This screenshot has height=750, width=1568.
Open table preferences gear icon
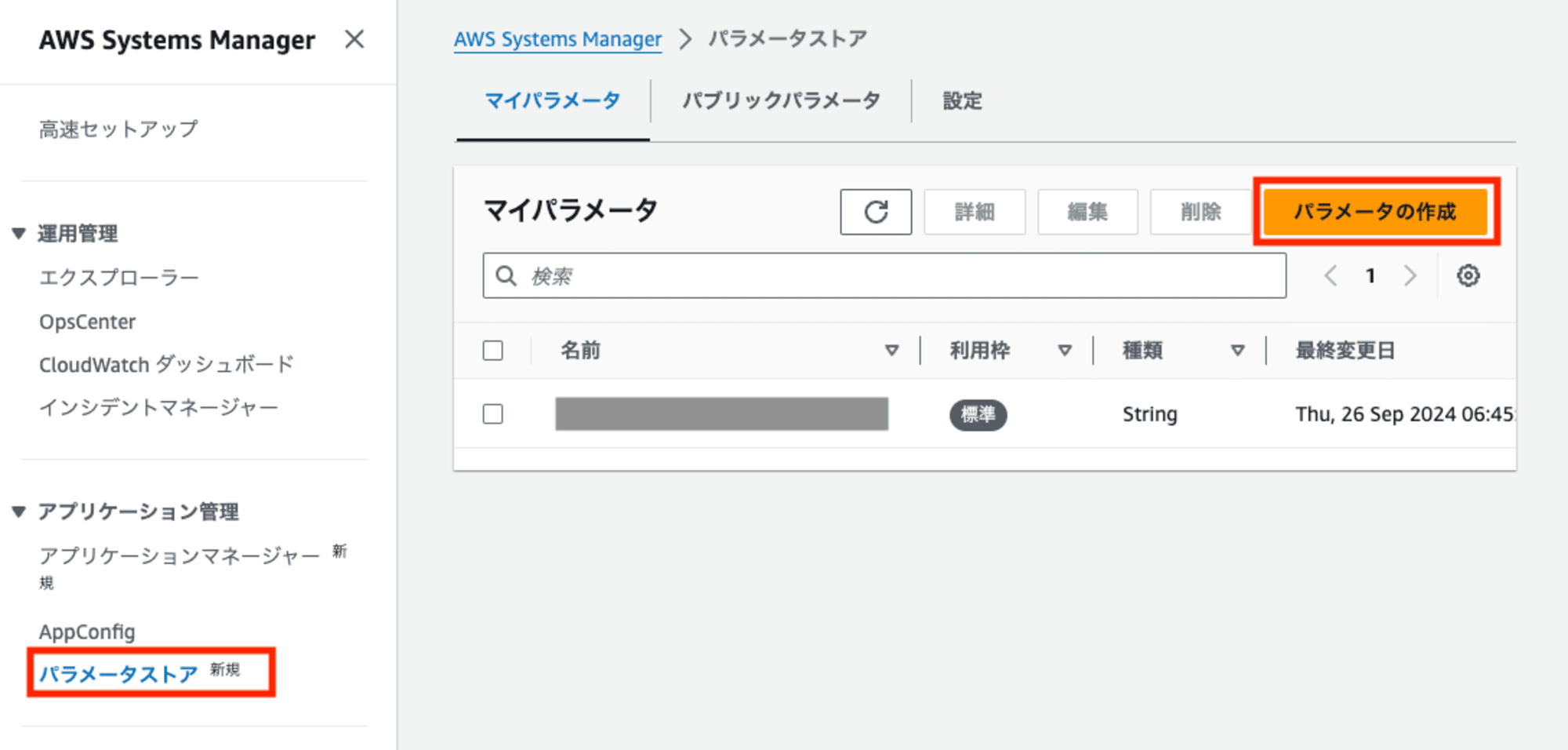coord(1468,276)
